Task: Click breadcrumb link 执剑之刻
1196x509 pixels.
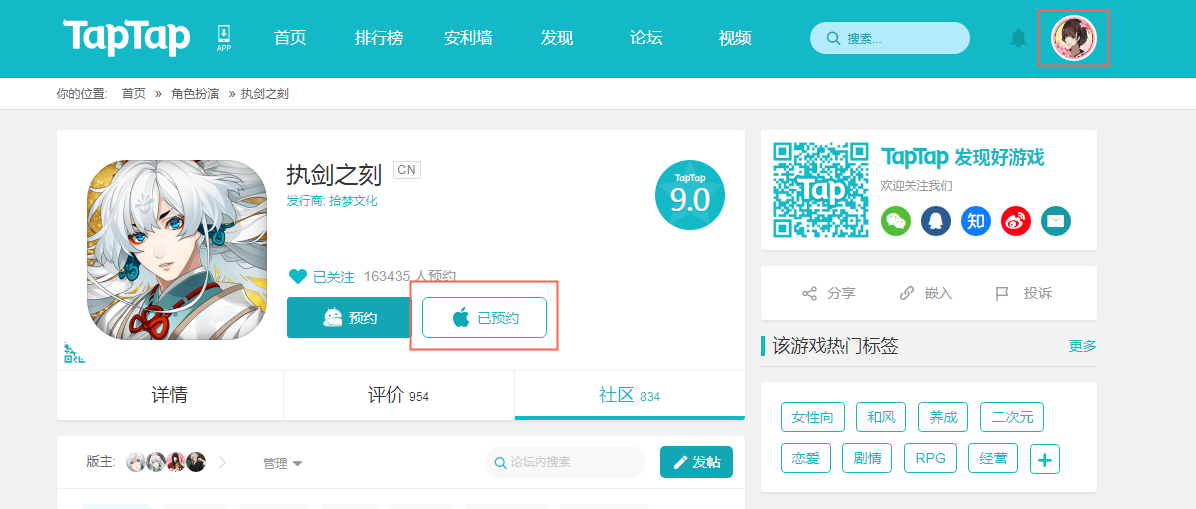Action: (x=265, y=94)
